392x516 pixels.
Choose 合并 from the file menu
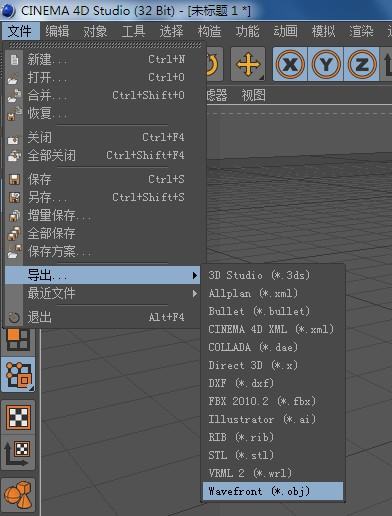[103, 96]
